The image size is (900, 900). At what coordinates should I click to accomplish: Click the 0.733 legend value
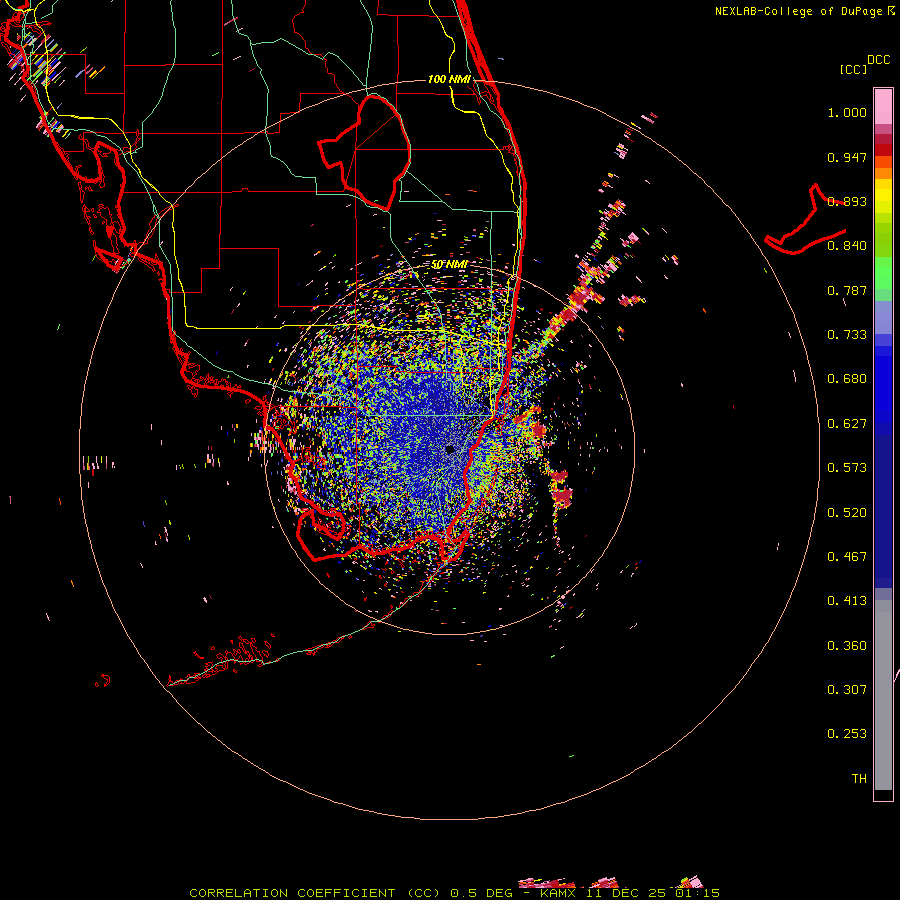tap(847, 335)
